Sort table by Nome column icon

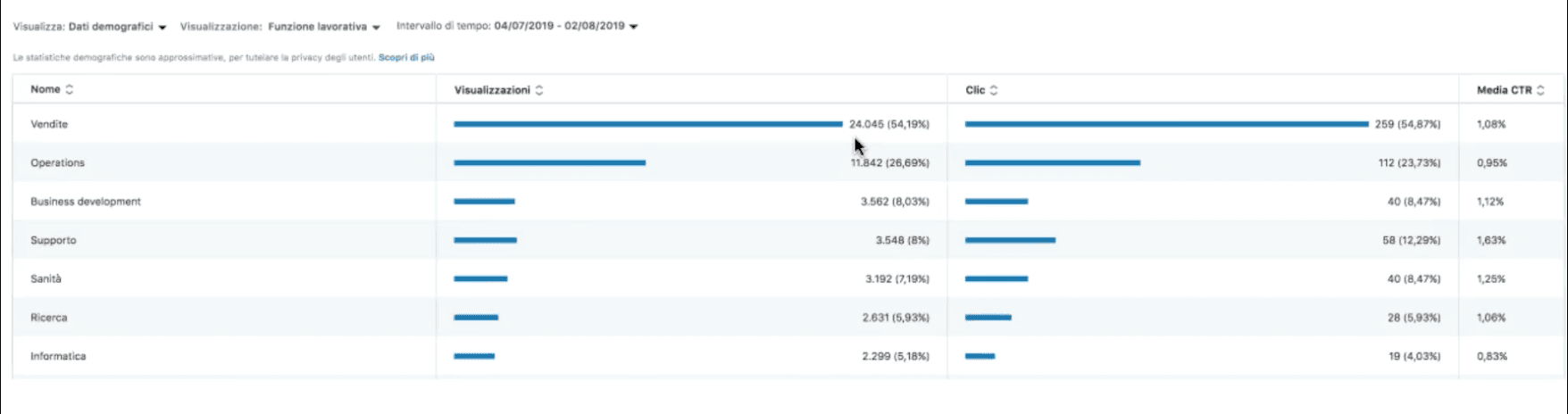pos(70,89)
